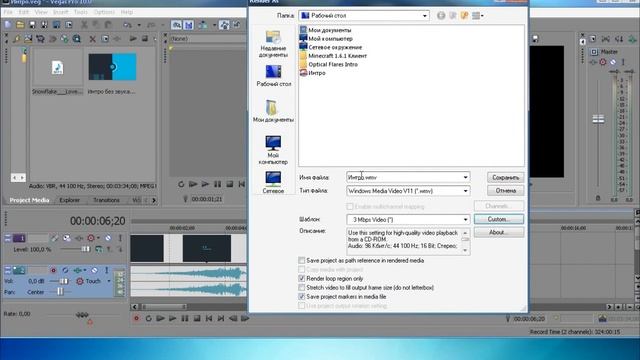
Task: Mute video track 1
Action: [x=108, y=238]
